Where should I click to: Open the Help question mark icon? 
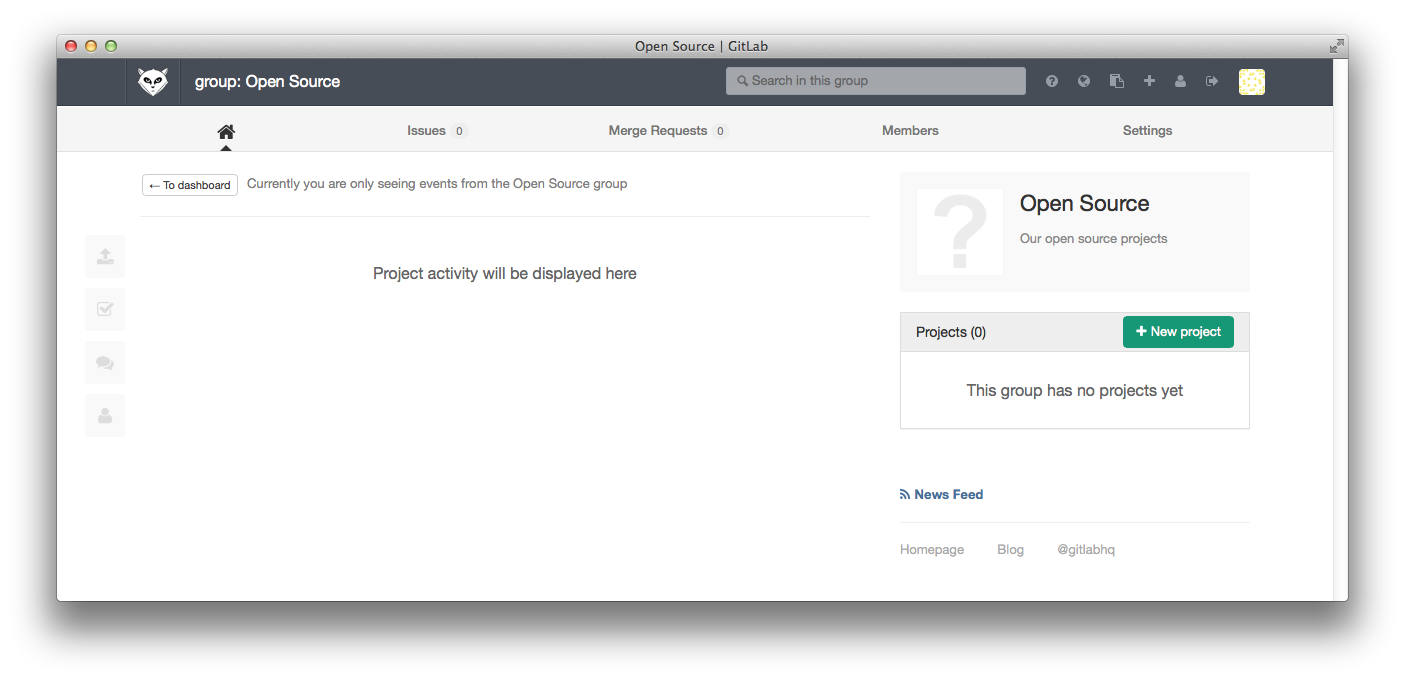1052,81
